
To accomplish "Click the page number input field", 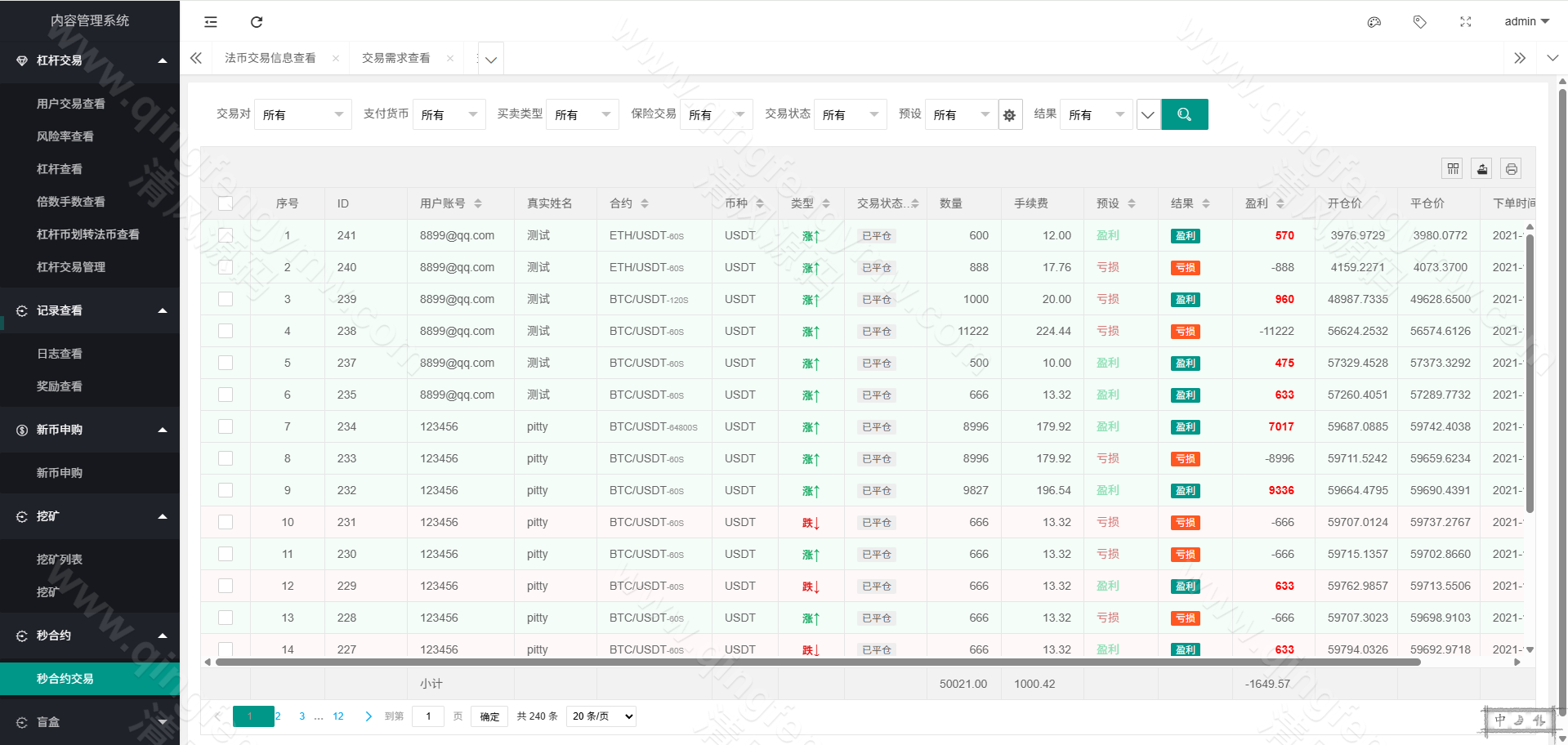I will click(428, 716).
